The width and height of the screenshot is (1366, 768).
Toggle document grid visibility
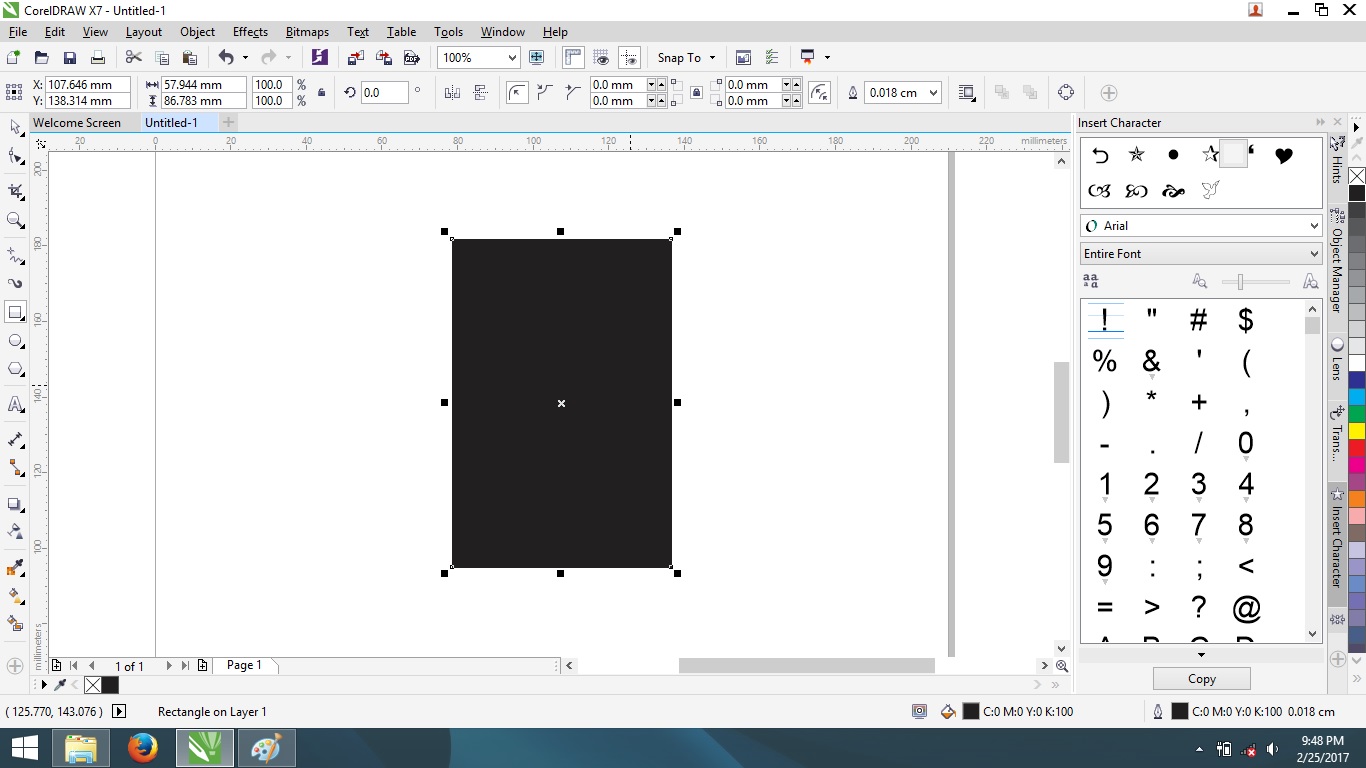[x=601, y=57]
